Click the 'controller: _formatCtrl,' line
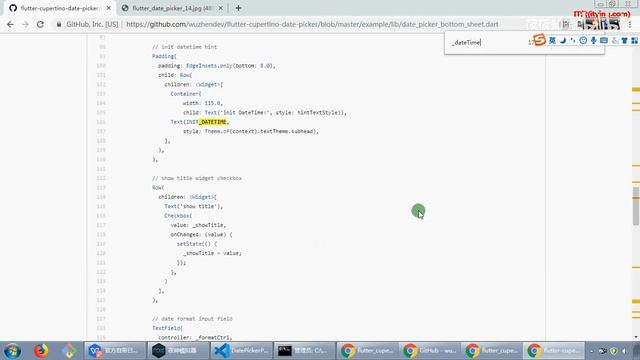 tap(195, 338)
